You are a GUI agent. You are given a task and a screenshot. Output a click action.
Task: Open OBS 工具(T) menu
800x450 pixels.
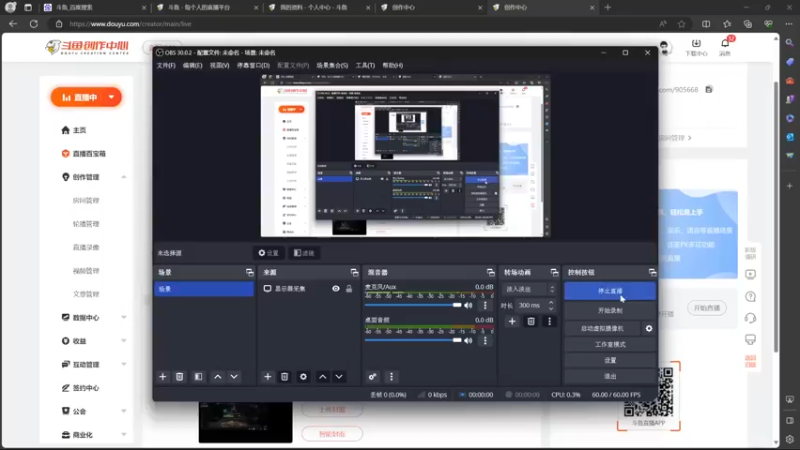click(x=365, y=65)
